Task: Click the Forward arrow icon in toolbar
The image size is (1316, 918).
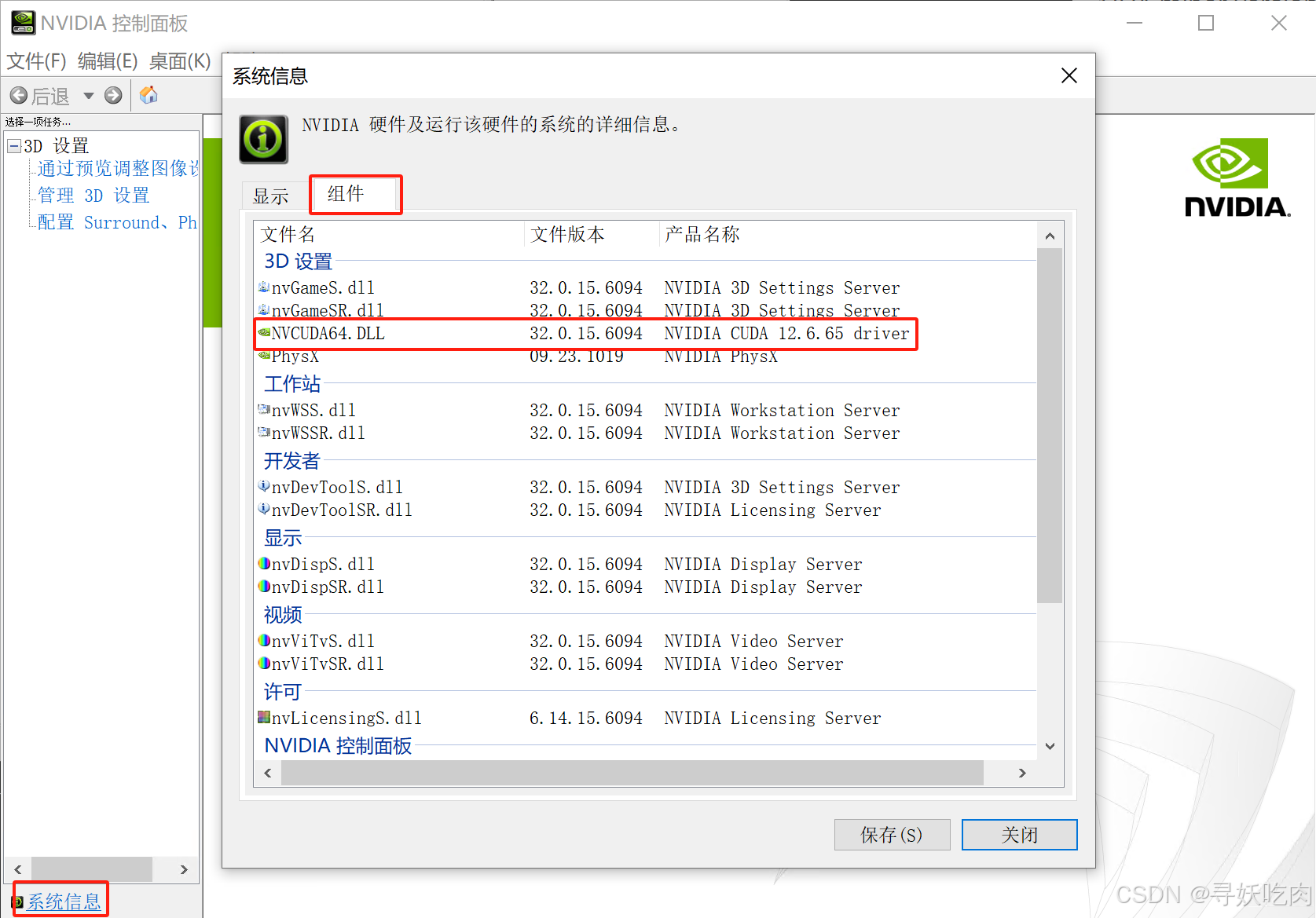Action: pos(113,96)
